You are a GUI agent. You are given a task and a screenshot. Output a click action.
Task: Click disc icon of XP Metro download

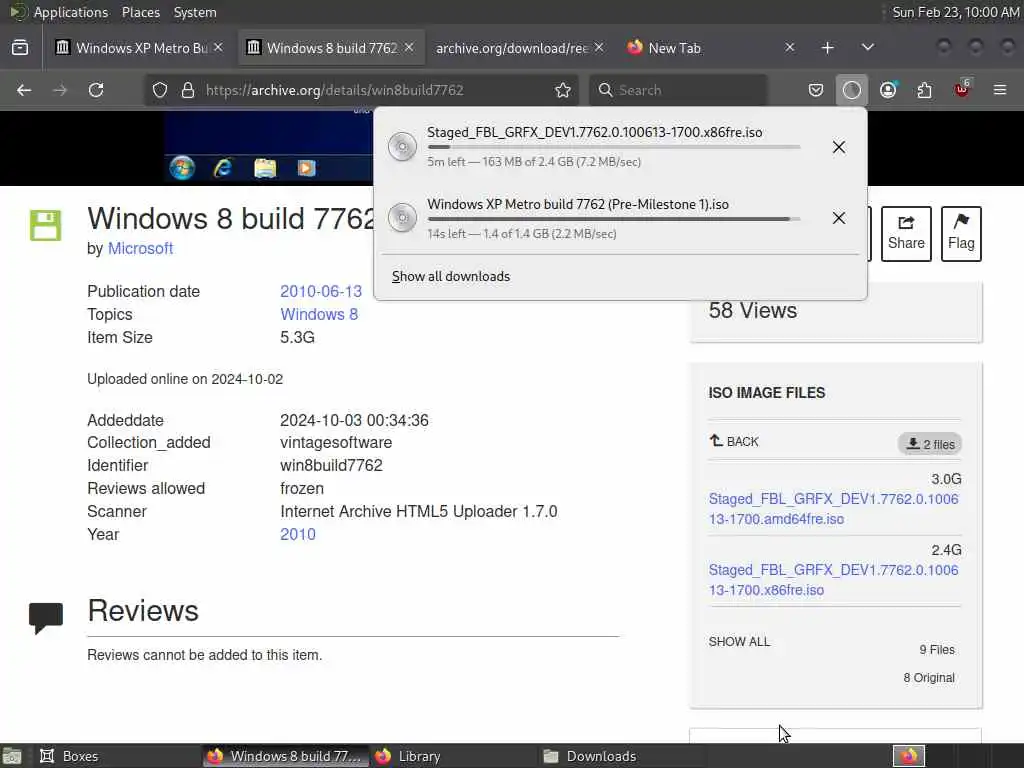402,217
